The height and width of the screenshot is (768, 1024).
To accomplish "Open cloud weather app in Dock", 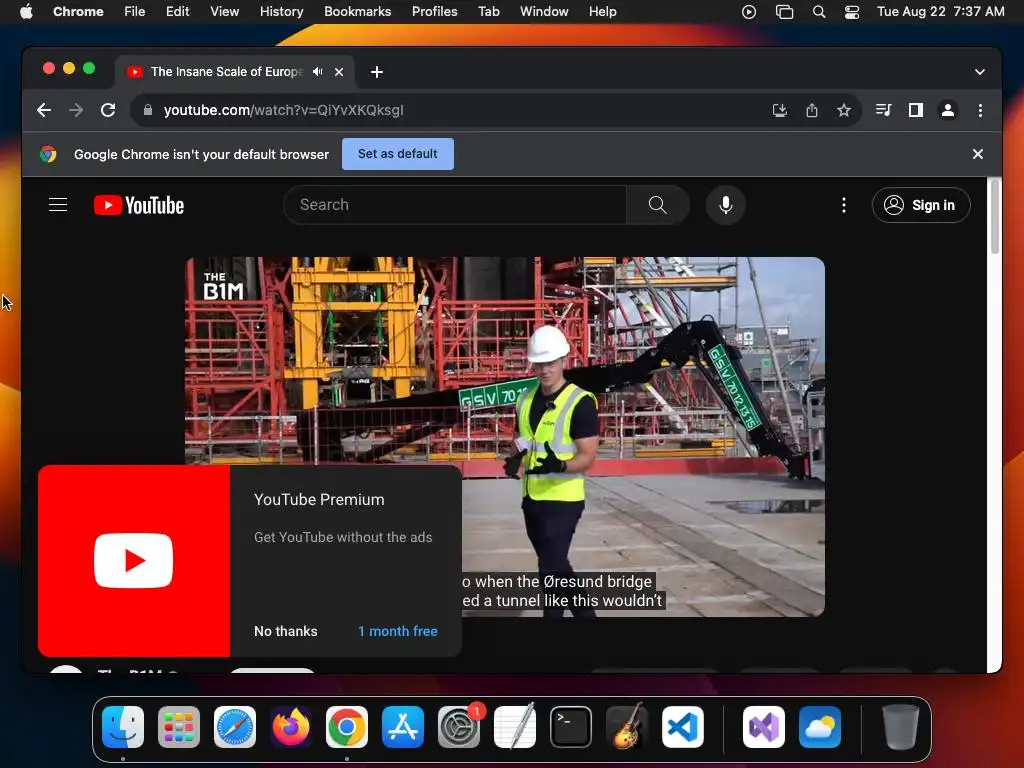I will click(820, 727).
